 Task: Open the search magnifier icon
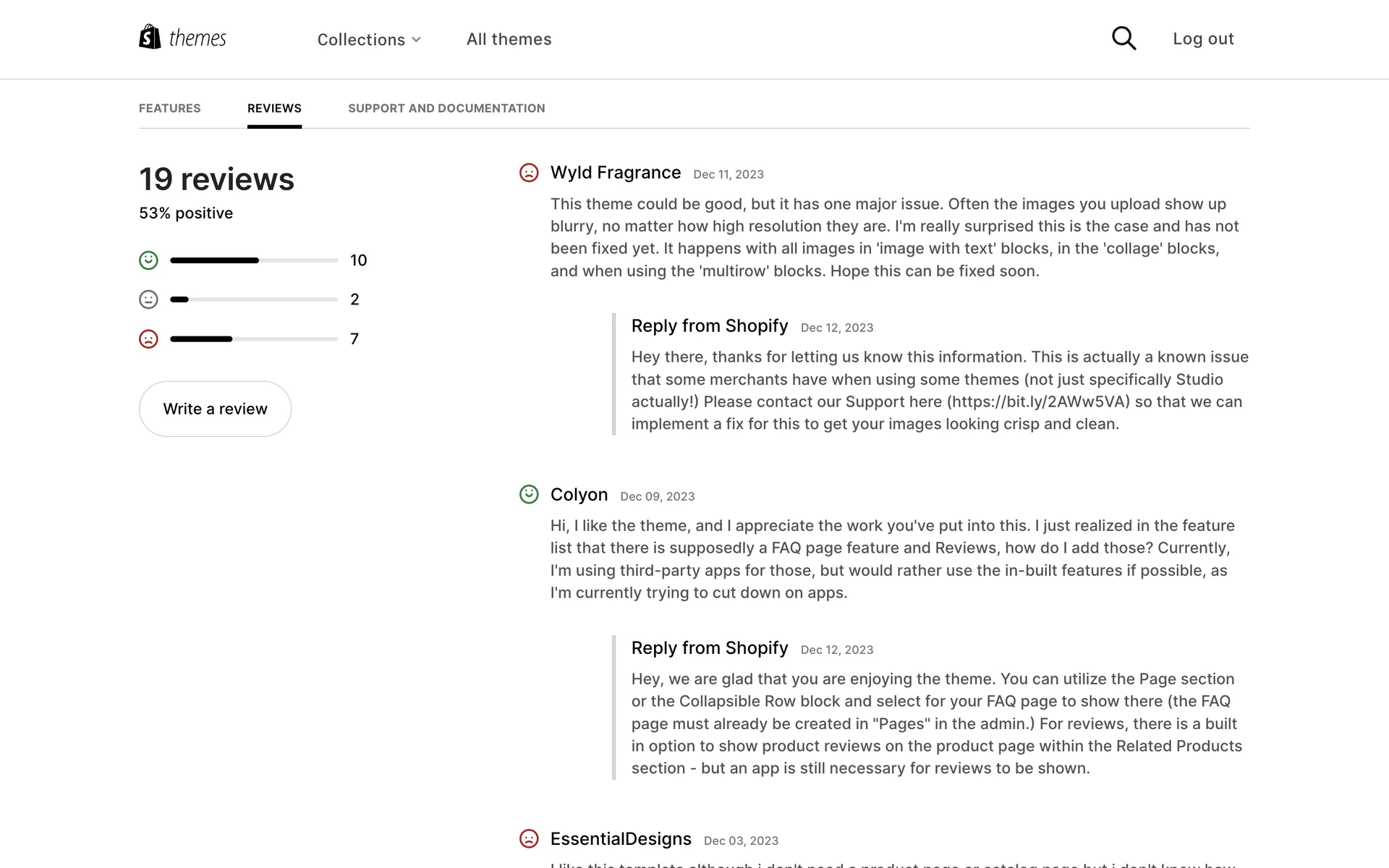click(1123, 38)
